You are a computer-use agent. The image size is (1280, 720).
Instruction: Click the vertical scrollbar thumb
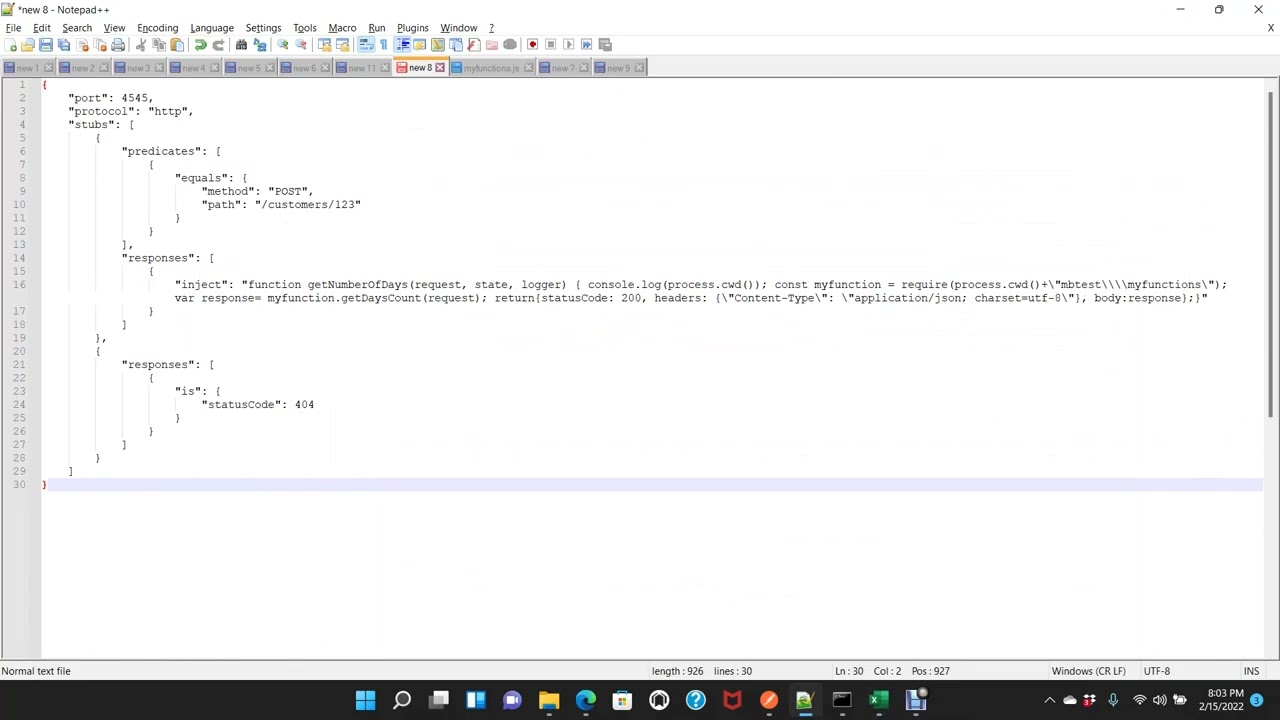click(1271, 255)
